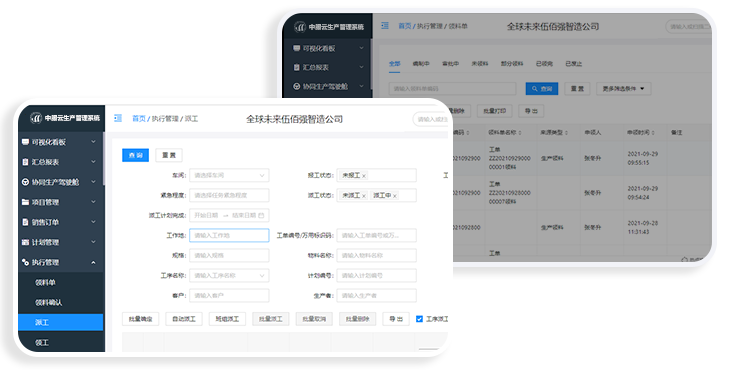Click the 重置 button in front window
Viewport: 729px width, 370px height.
point(169,155)
